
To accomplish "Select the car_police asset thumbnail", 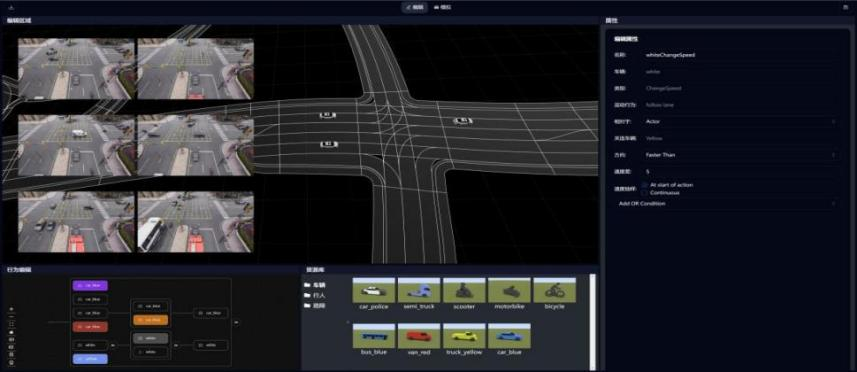I will (374, 290).
